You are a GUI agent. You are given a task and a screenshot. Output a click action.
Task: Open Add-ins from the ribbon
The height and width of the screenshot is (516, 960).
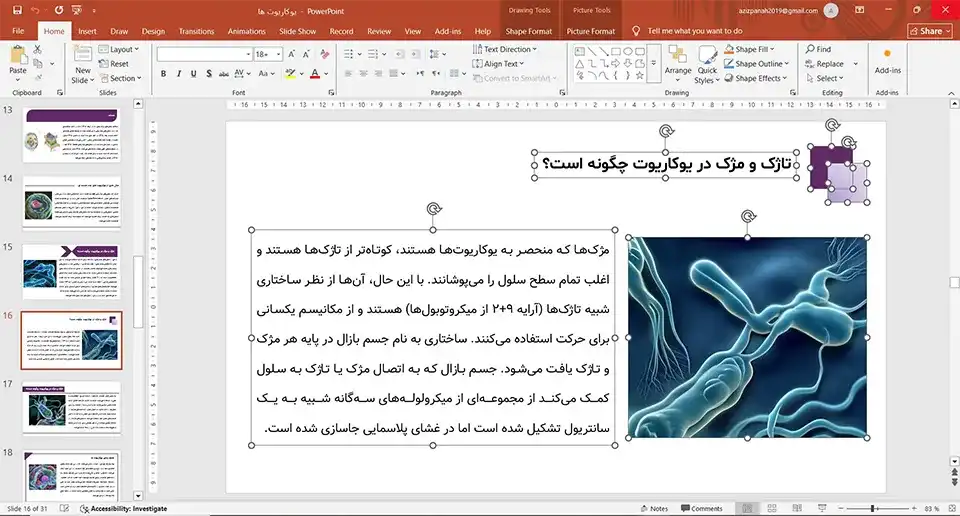click(x=887, y=62)
